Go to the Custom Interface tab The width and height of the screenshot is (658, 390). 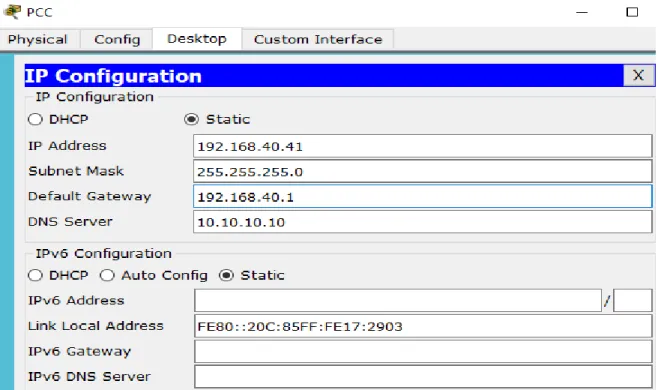pyautogui.click(x=318, y=39)
